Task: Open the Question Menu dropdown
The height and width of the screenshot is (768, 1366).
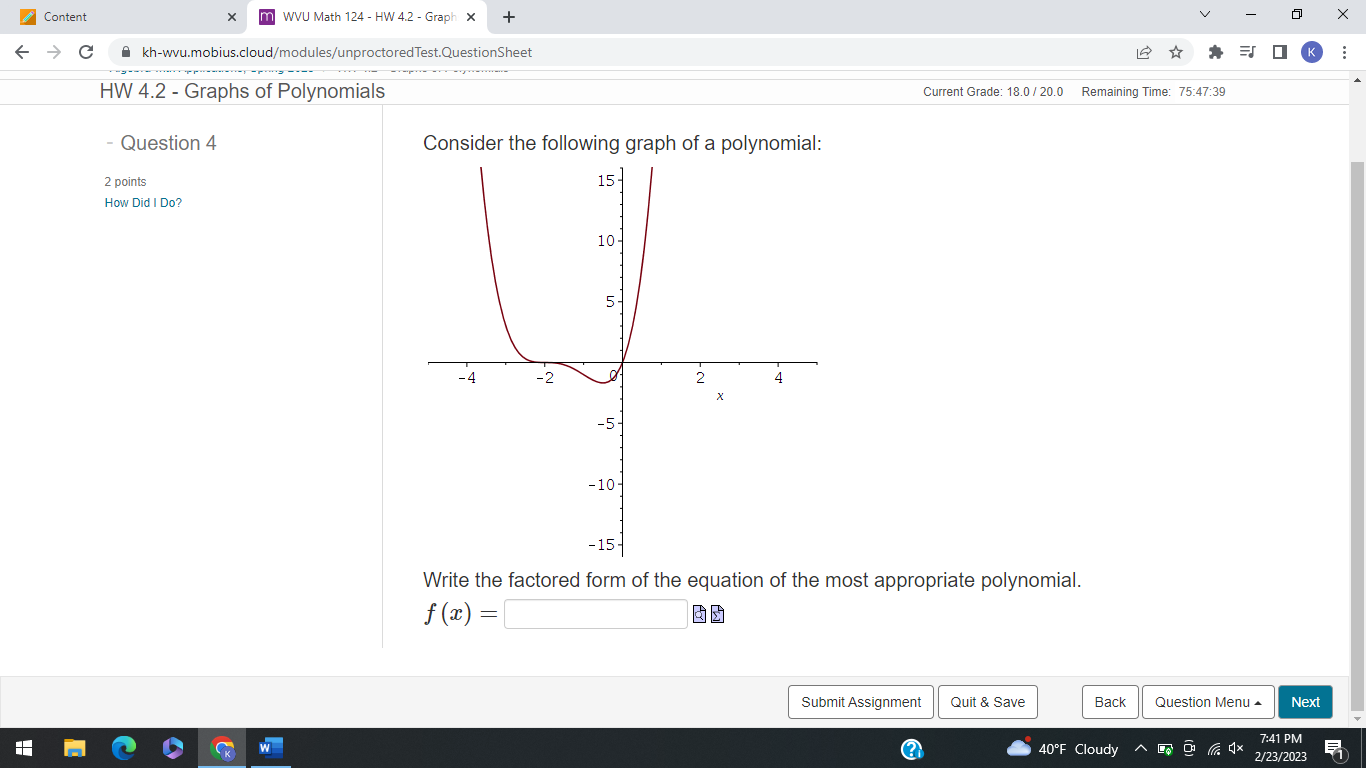Action: (x=1208, y=701)
